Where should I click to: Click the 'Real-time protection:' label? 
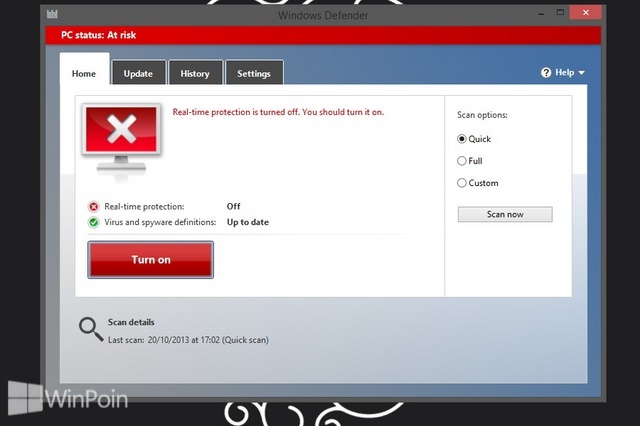(x=144, y=207)
